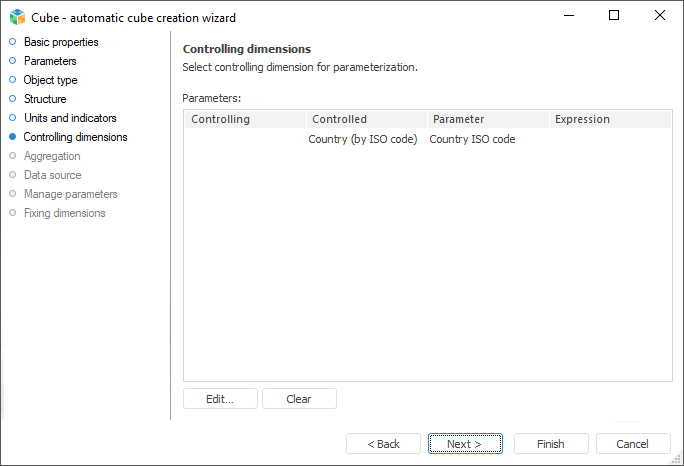The image size is (684, 466).
Task: Open Units and indicators step
Action: tap(70, 118)
